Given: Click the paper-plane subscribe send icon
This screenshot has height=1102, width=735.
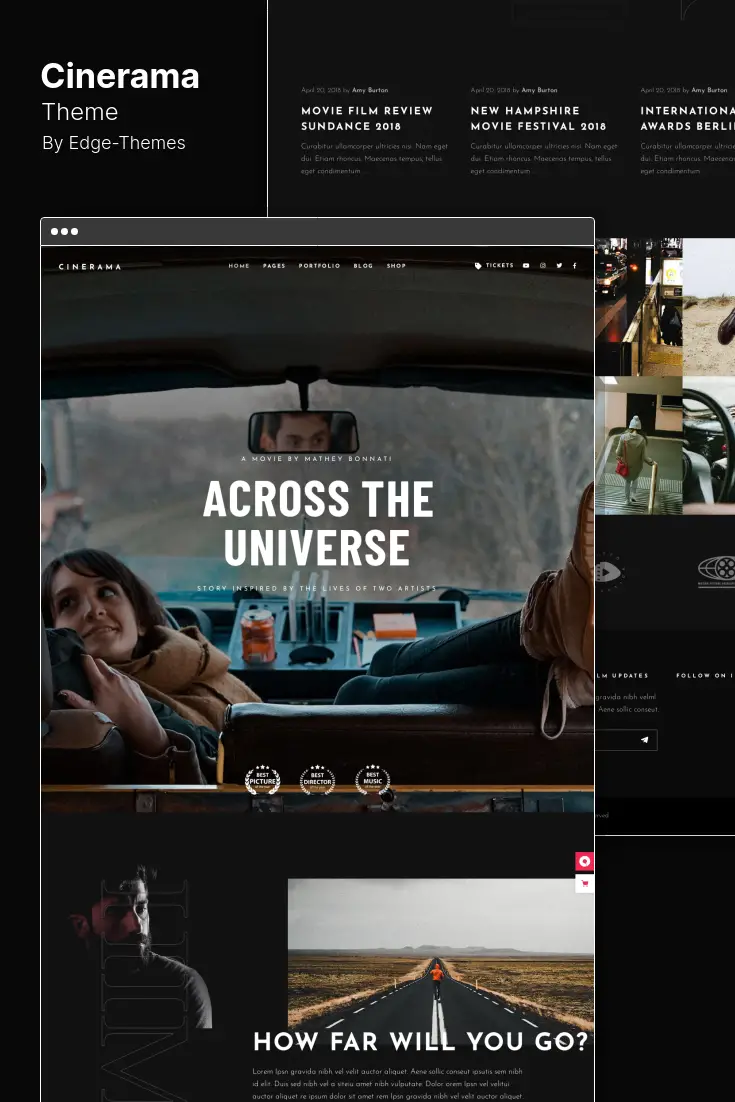Looking at the screenshot, I should pyautogui.click(x=644, y=739).
